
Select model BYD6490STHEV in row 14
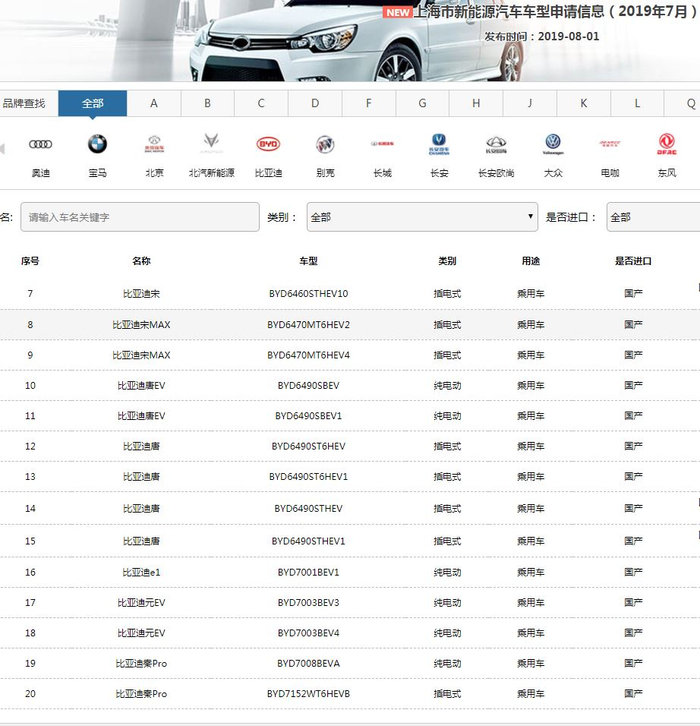pos(308,508)
